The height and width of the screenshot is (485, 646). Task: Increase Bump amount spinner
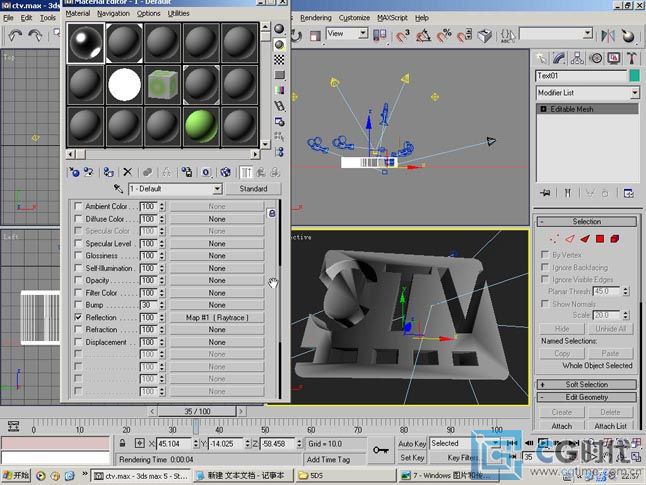tap(162, 302)
